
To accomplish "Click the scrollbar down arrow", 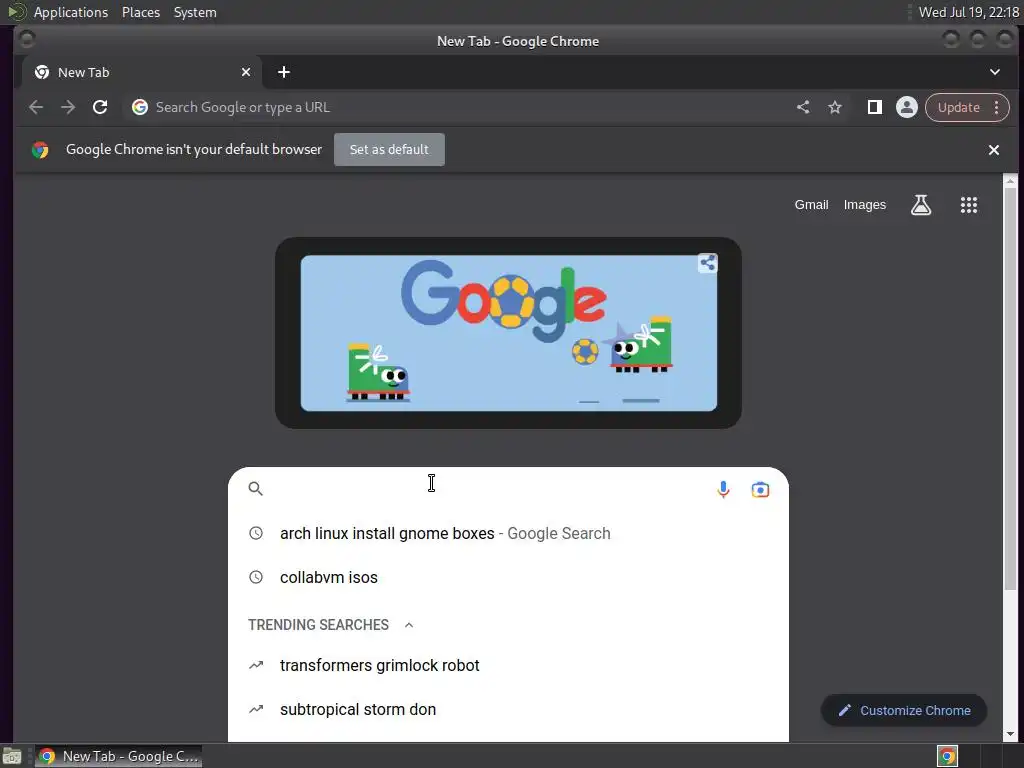I will [x=1010, y=734].
